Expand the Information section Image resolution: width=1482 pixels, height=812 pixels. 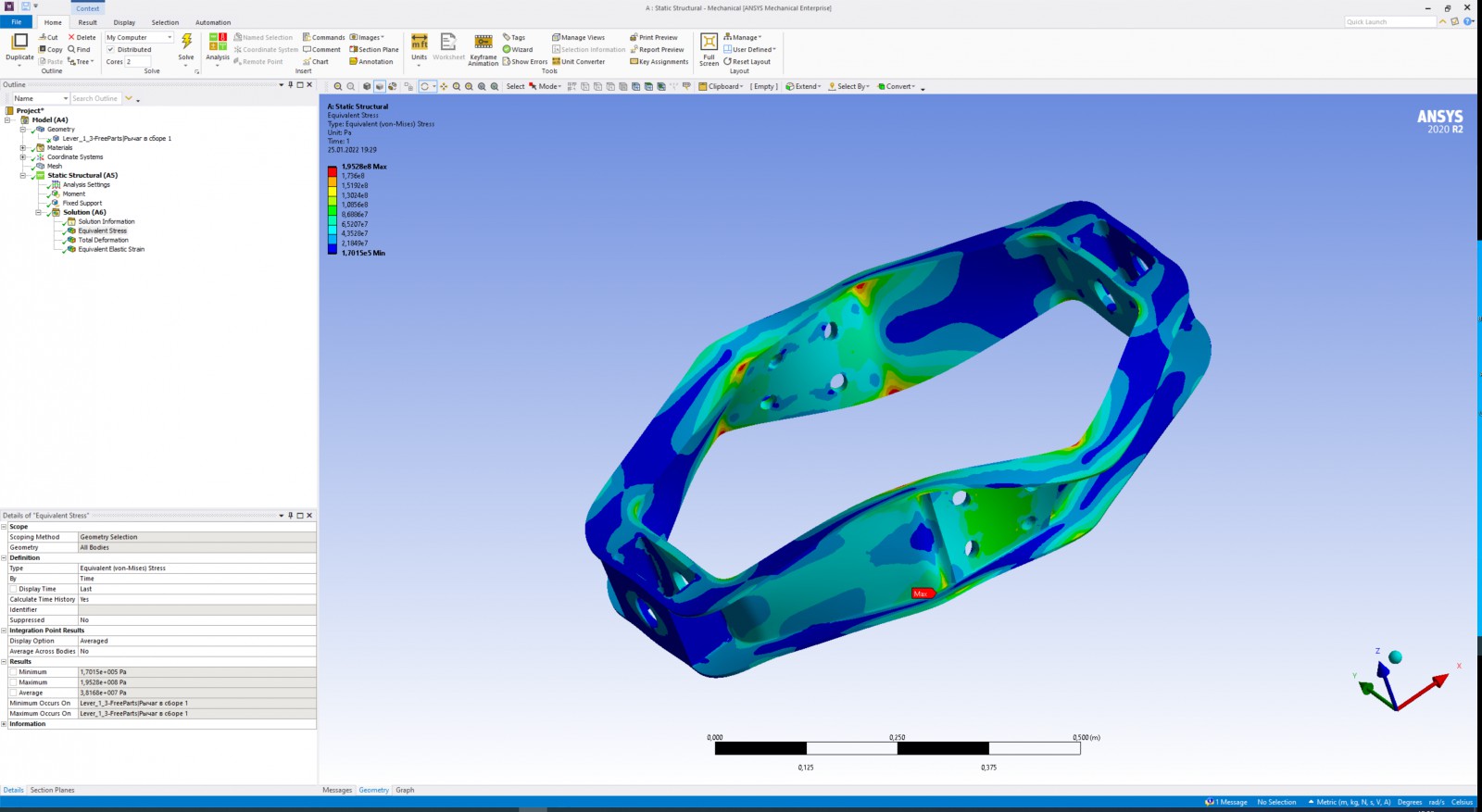pos(4,724)
